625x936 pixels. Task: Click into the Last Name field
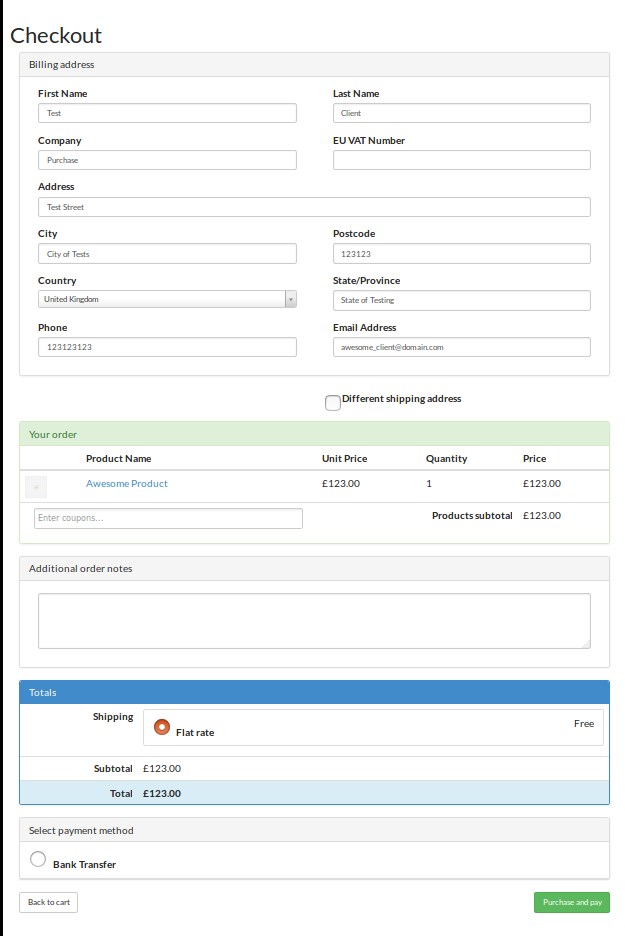pos(461,113)
